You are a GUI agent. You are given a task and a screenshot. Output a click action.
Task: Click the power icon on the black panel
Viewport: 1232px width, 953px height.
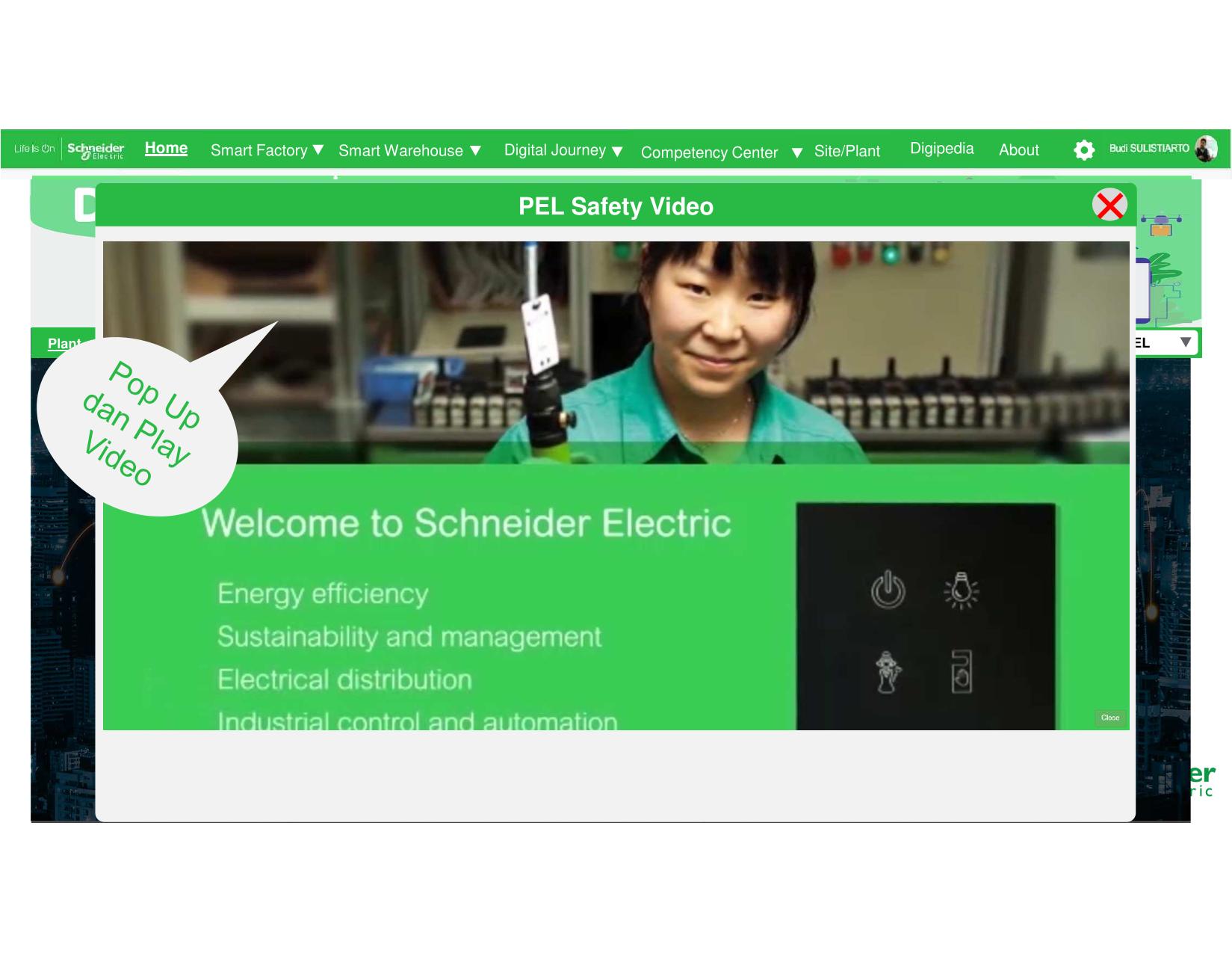pyautogui.click(x=888, y=590)
